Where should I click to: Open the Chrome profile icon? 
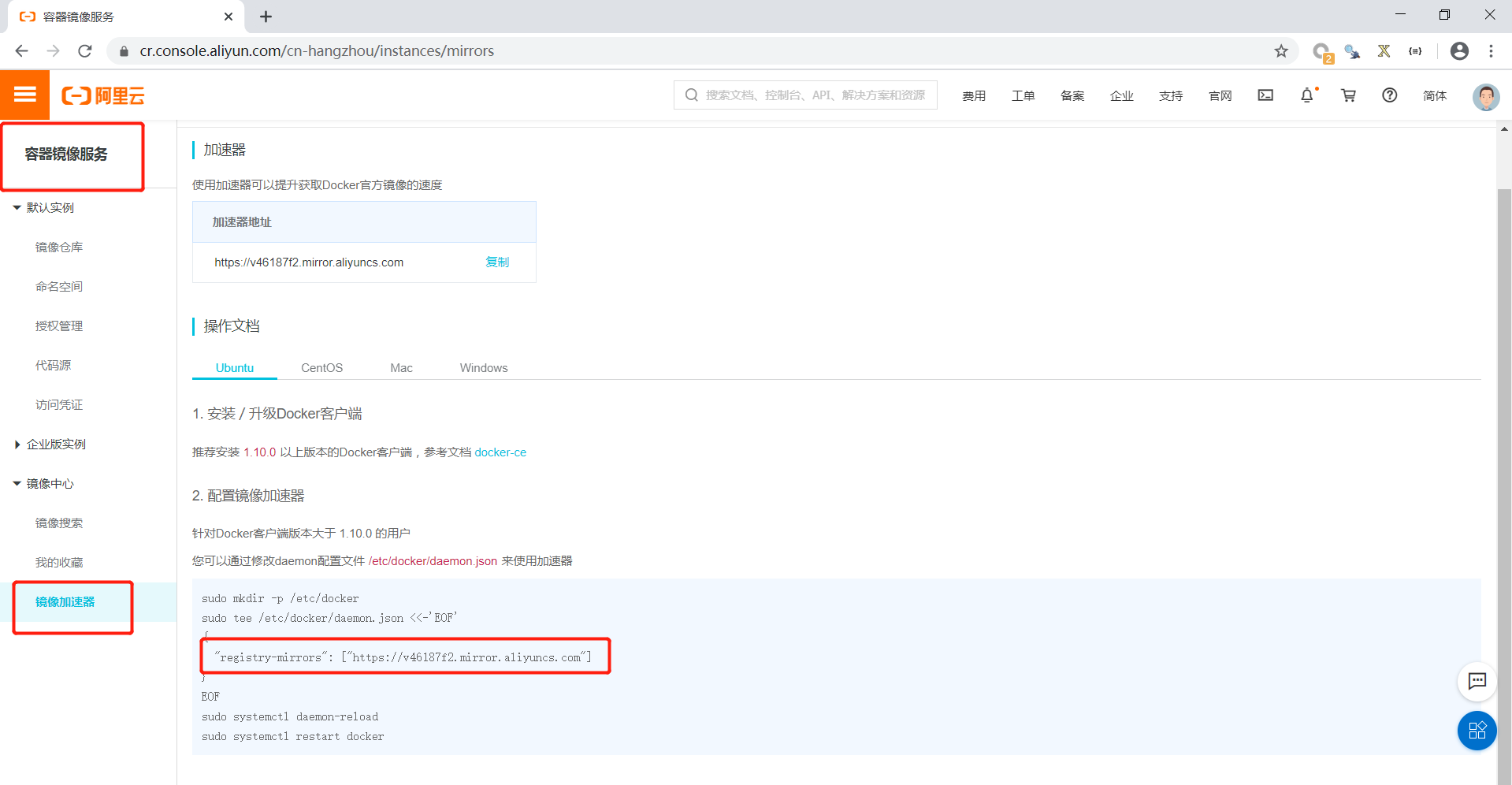(x=1459, y=51)
